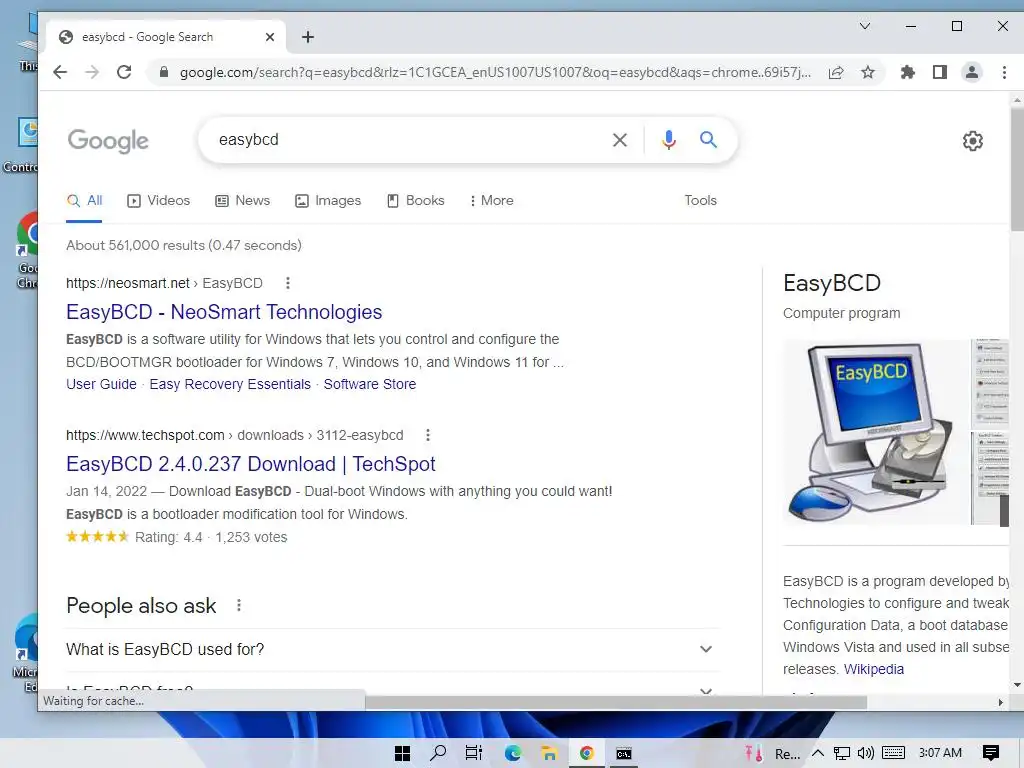Open Command Prompt from taskbar
This screenshot has width=1024, height=768.
click(624, 753)
